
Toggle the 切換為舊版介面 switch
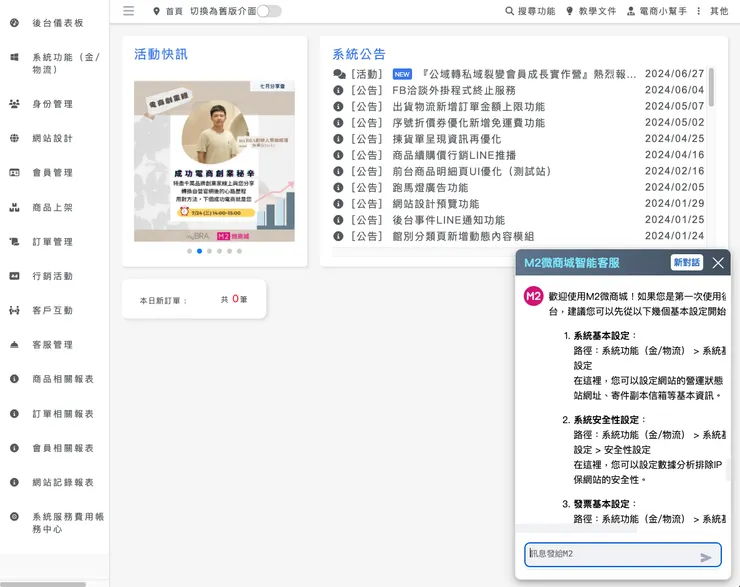click(x=269, y=11)
